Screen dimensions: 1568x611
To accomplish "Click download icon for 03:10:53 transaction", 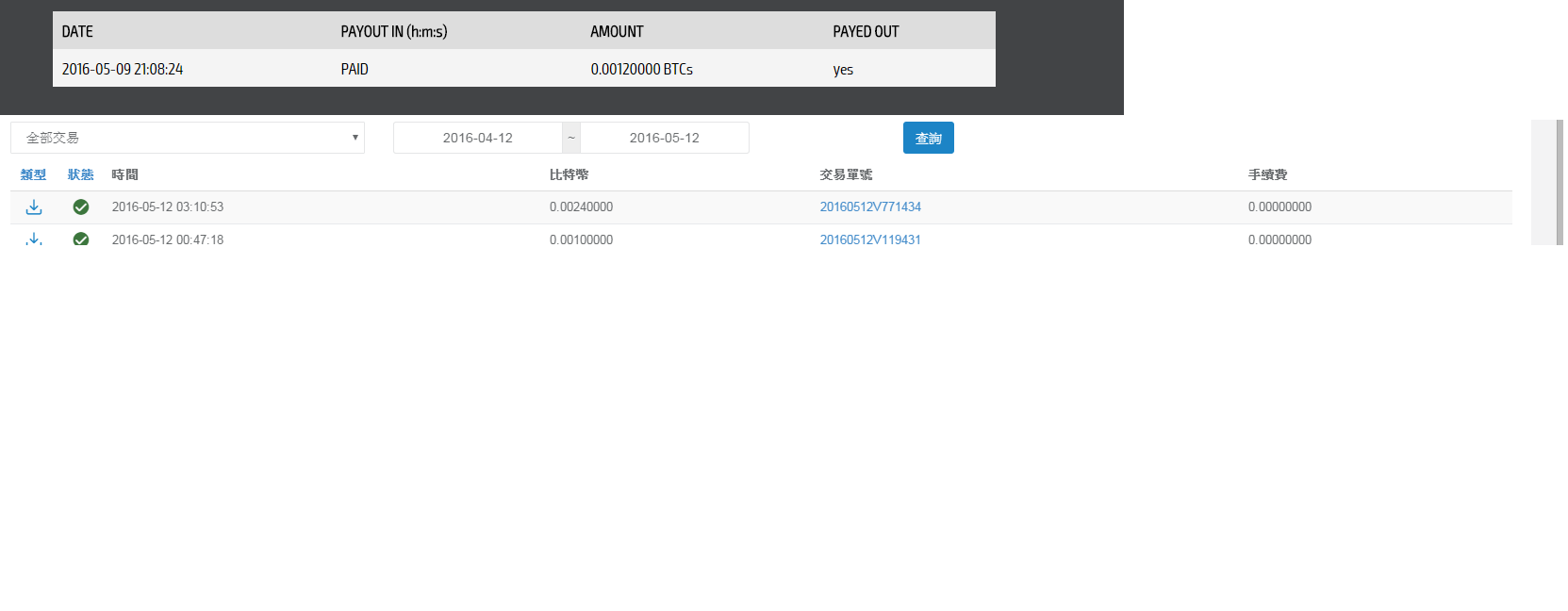I will (x=34, y=207).
